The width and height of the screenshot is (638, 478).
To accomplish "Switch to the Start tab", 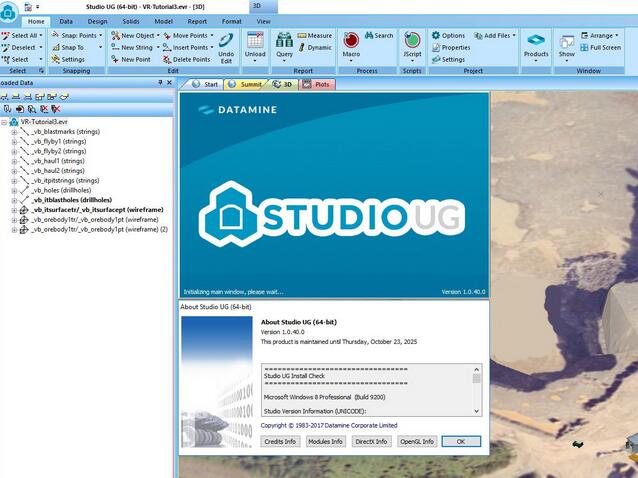I will click(x=205, y=84).
